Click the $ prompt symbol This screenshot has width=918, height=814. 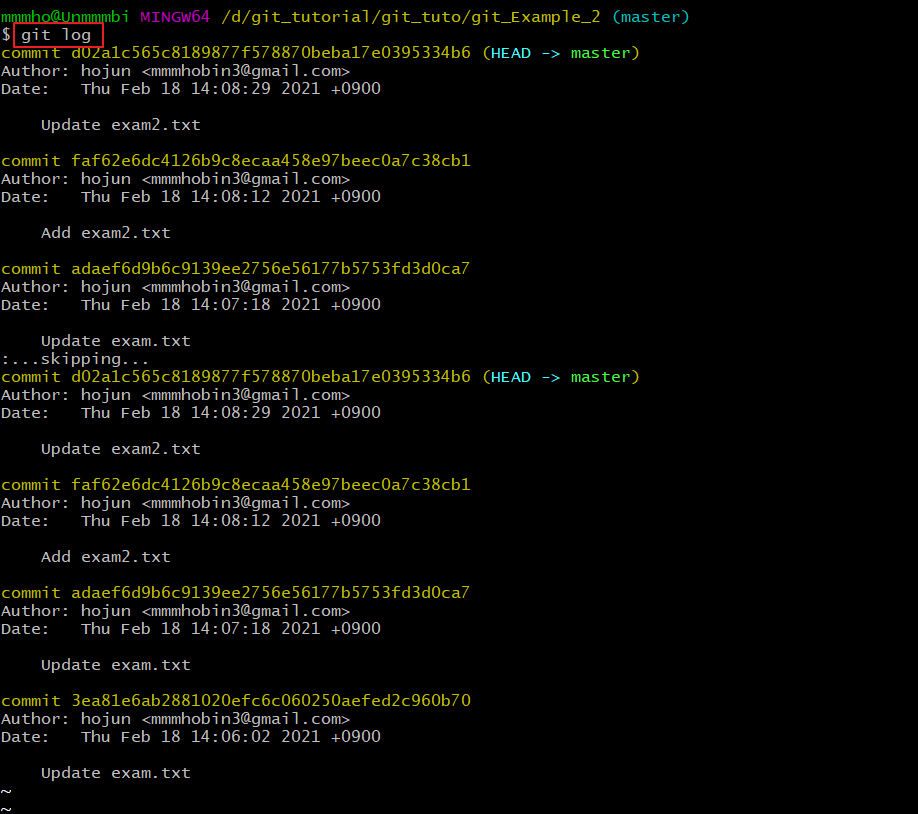[x=6, y=35]
